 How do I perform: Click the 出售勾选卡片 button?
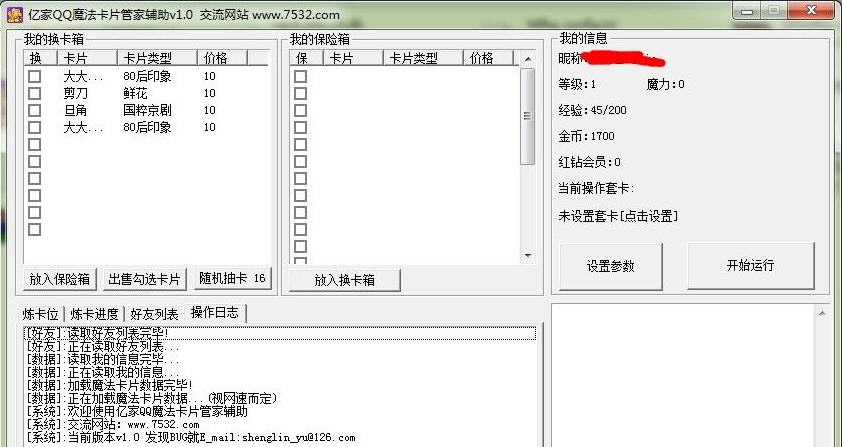coord(144,279)
